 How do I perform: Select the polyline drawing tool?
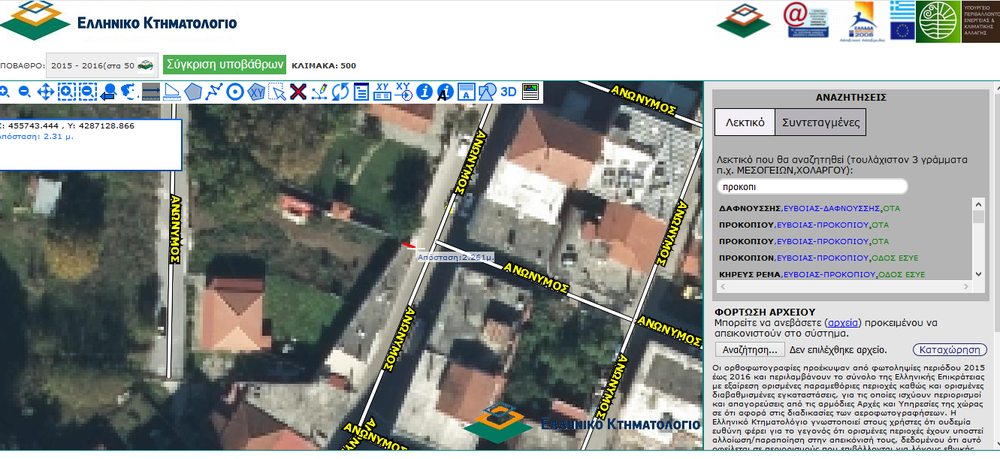tap(213, 92)
